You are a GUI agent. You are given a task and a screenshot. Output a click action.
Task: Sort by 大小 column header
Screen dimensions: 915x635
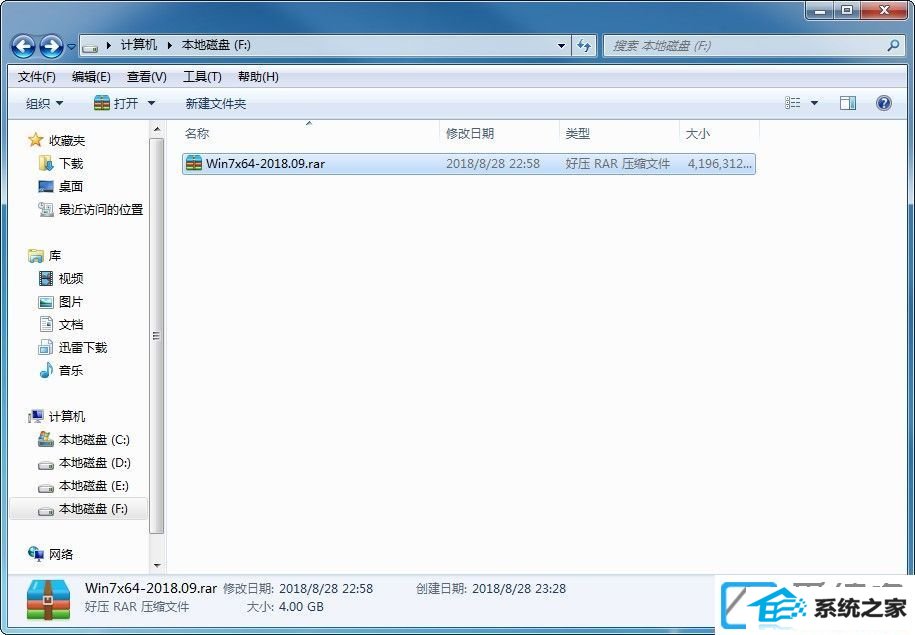tap(719, 134)
